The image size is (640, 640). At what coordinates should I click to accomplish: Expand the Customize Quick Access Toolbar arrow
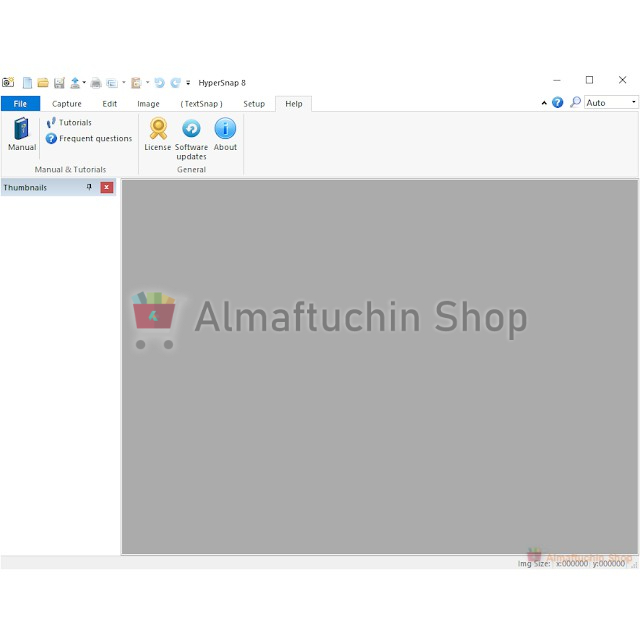click(x=188, y=83)
